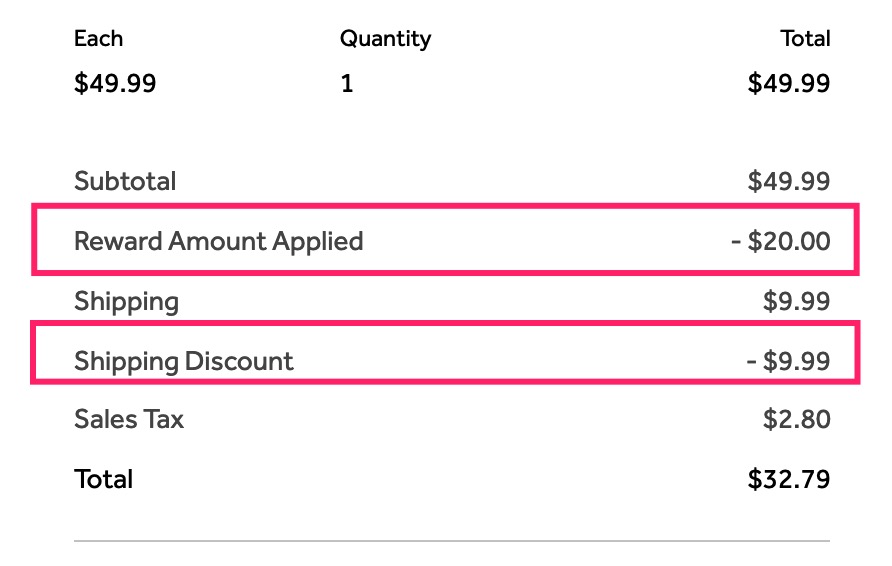The height and width of the screenshot is (566, 892).
Task: Click the item total $49.99 under Total header
Action: click(x=788, y=83)
